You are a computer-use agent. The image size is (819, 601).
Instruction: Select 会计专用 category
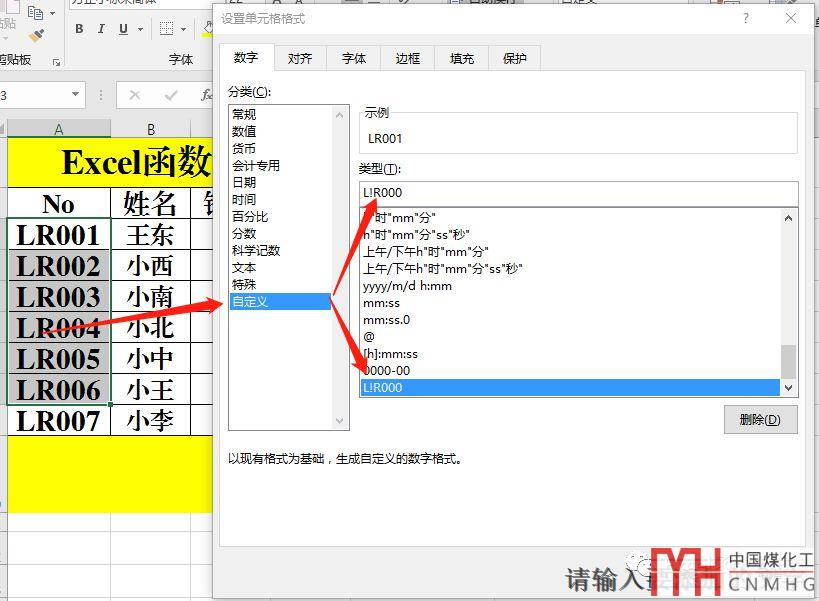point(281,166)
